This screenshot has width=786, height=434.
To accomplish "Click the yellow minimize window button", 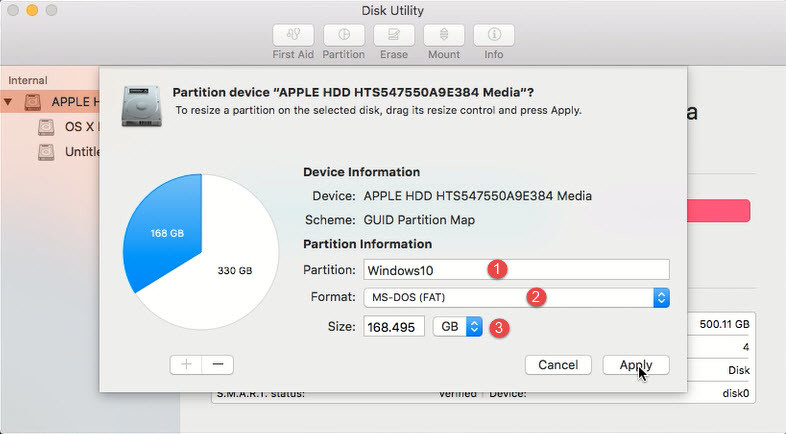I will (32, 10).
